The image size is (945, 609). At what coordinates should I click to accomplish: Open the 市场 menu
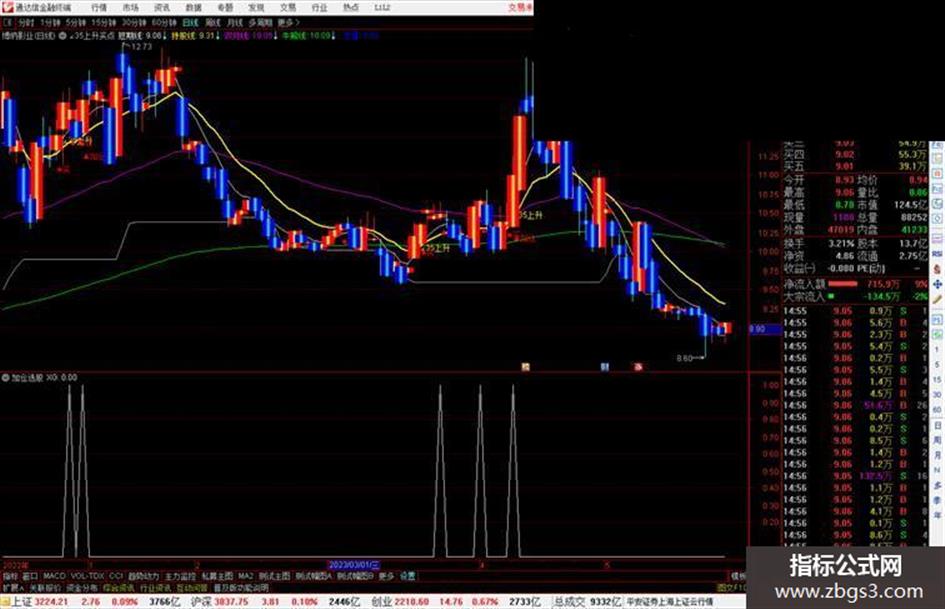coord(130,8)
